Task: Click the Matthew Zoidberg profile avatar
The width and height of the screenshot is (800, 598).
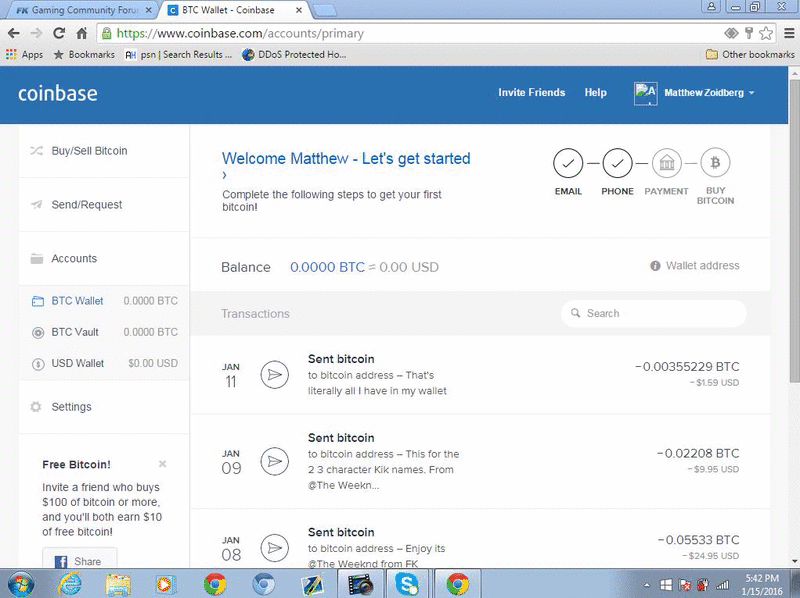Action: pos(645,93)
